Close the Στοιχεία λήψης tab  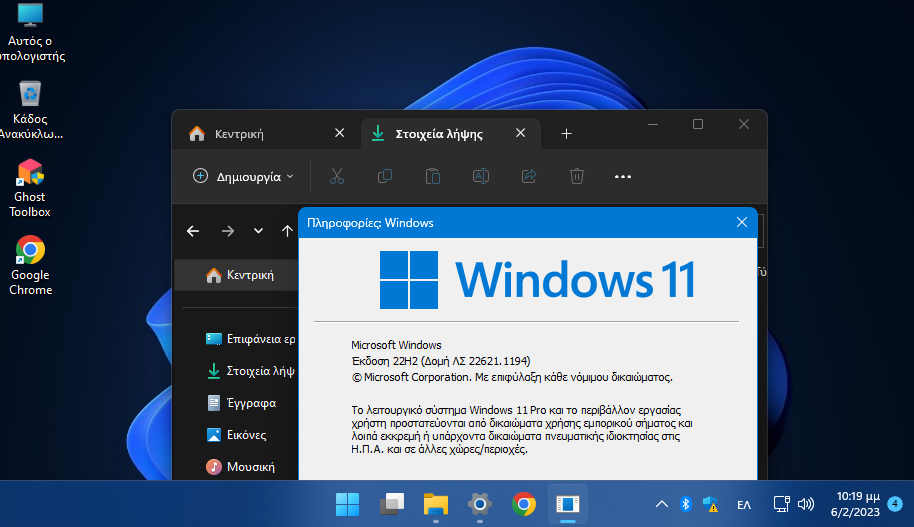point(521,133)
